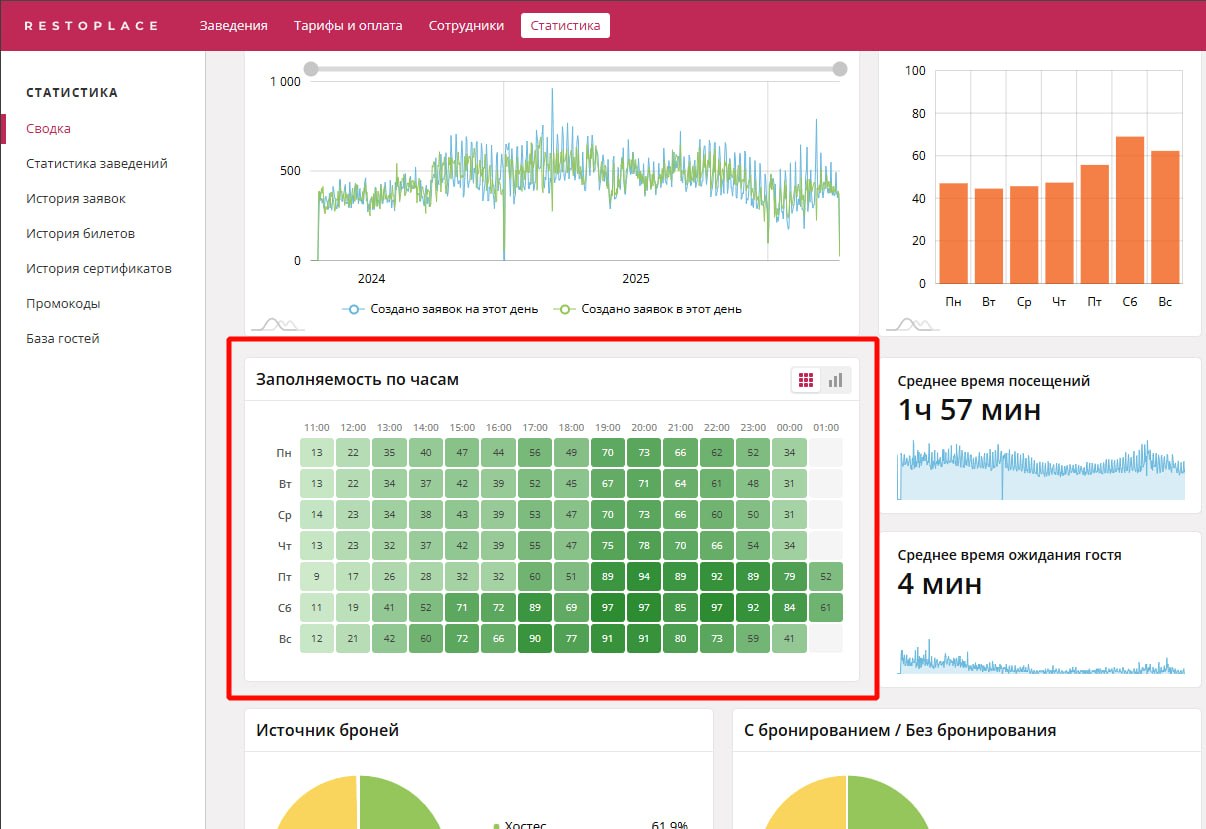Screen dimensions: 1206x829
Task: Click the Сб bar in weekday chart
Action: tap(1129, 210)
